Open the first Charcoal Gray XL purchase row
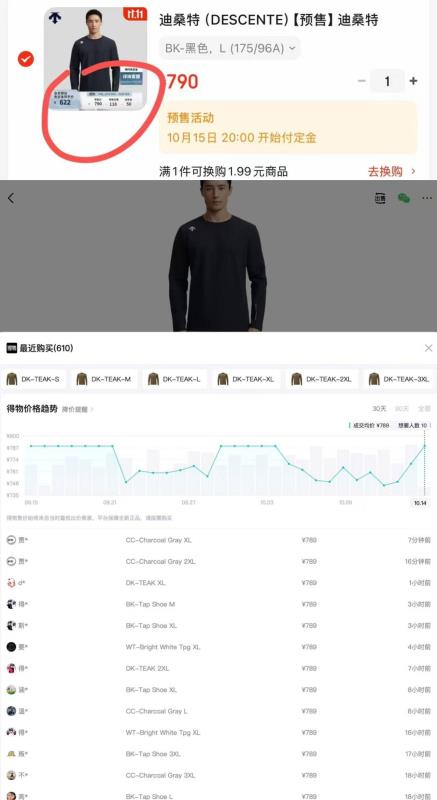The height and width of the screenshot is (800, 437). click(218, 540)
